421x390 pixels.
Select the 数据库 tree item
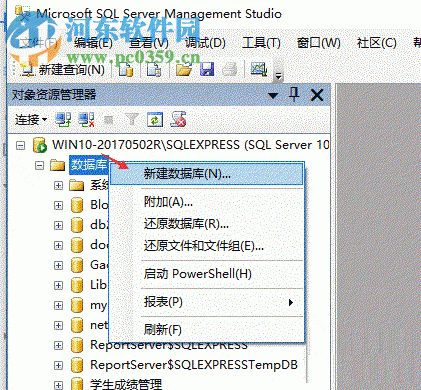[x=89, y=165]
